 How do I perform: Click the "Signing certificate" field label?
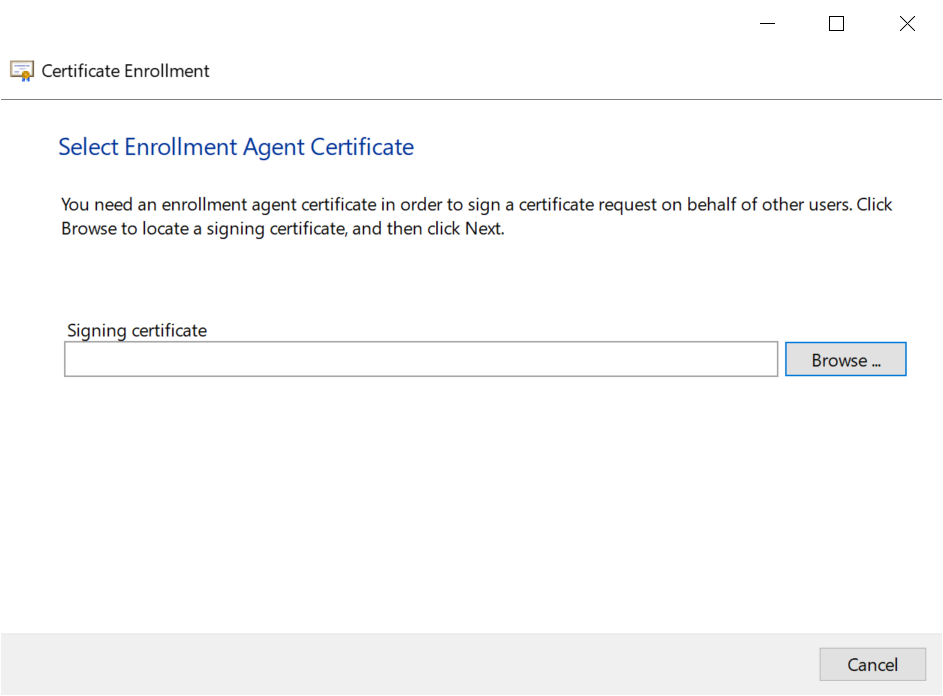tap(137, 330)
